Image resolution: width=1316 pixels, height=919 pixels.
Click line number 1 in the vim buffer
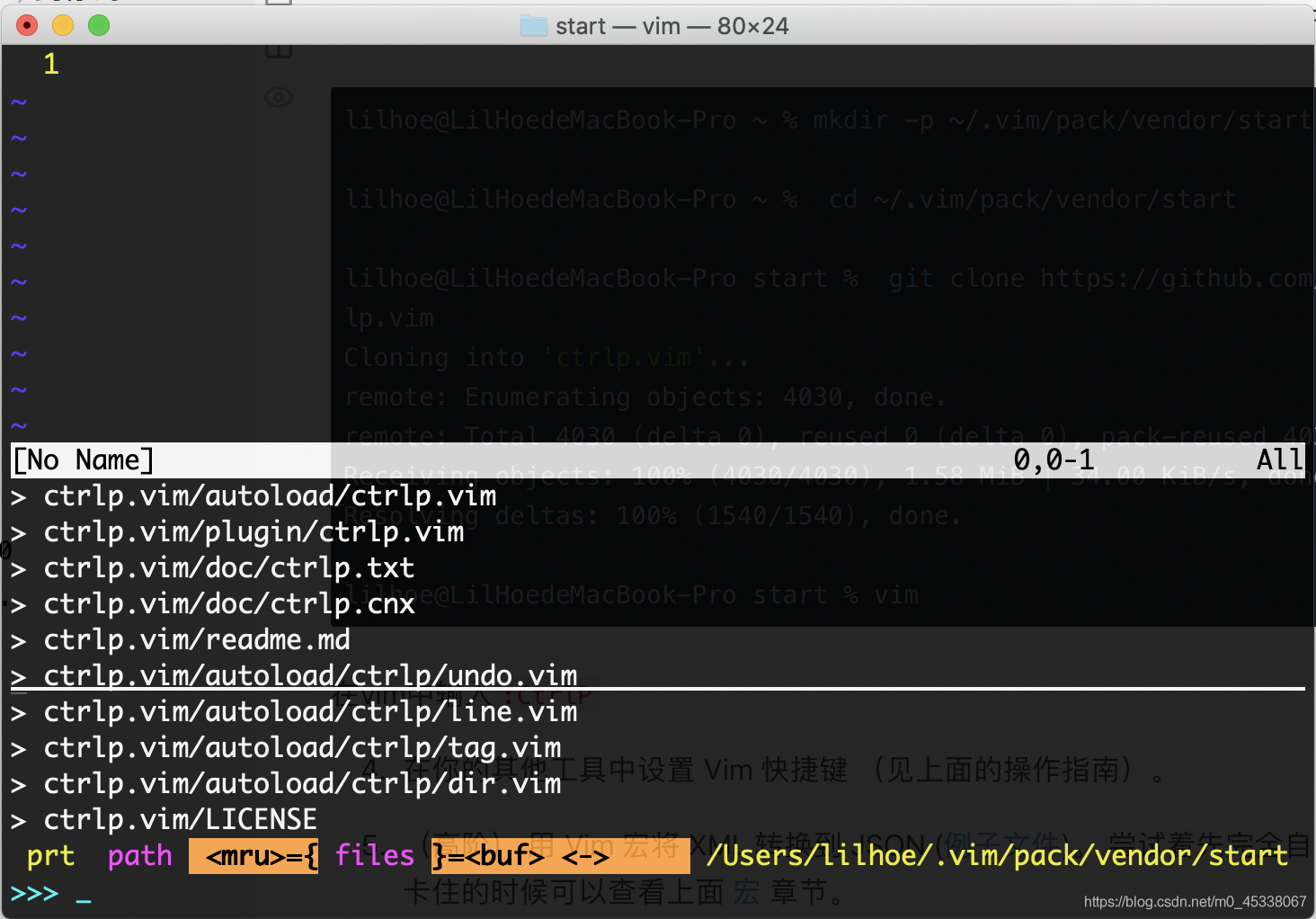point(51,65)
